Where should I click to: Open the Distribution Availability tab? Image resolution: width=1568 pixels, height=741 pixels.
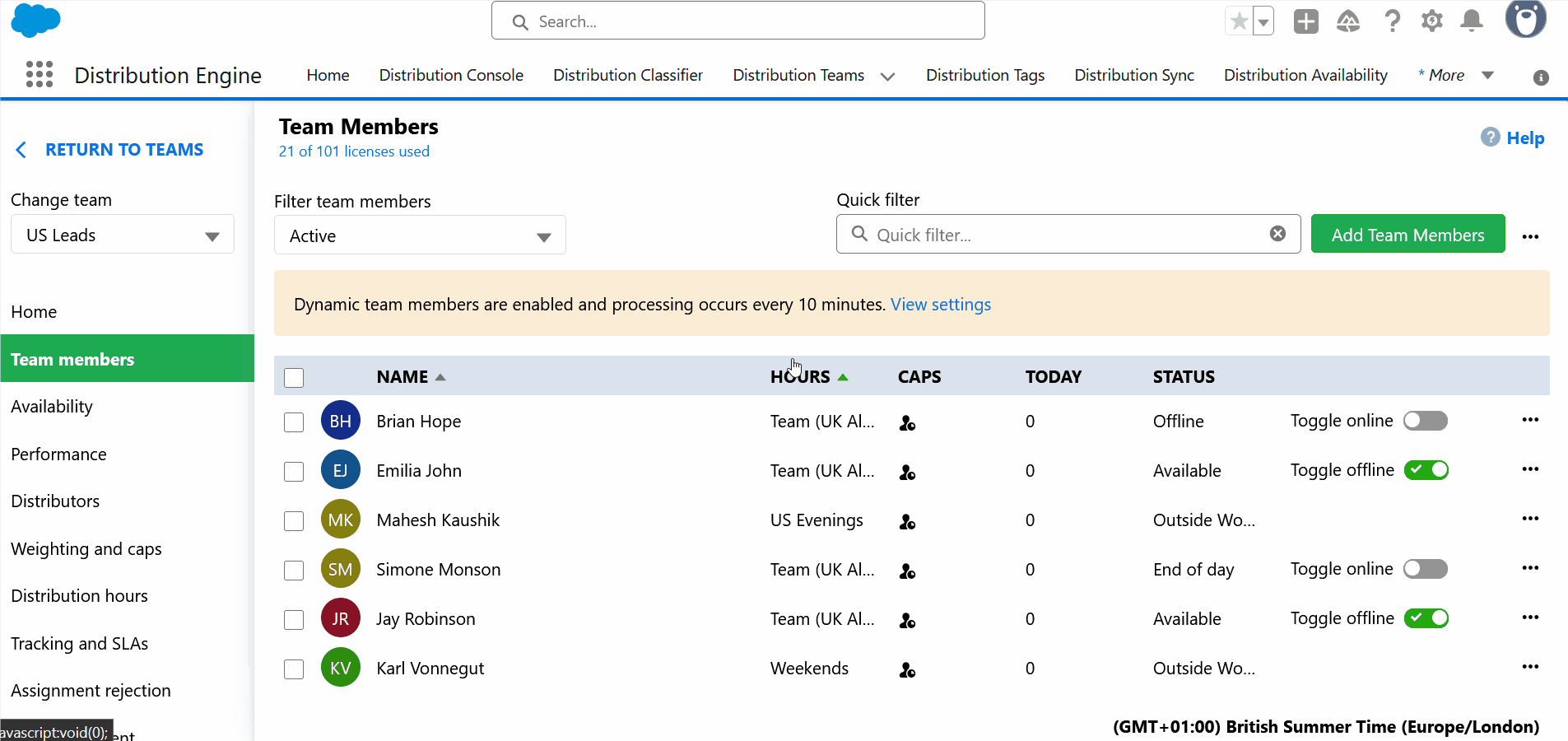tap(1305, 75)
